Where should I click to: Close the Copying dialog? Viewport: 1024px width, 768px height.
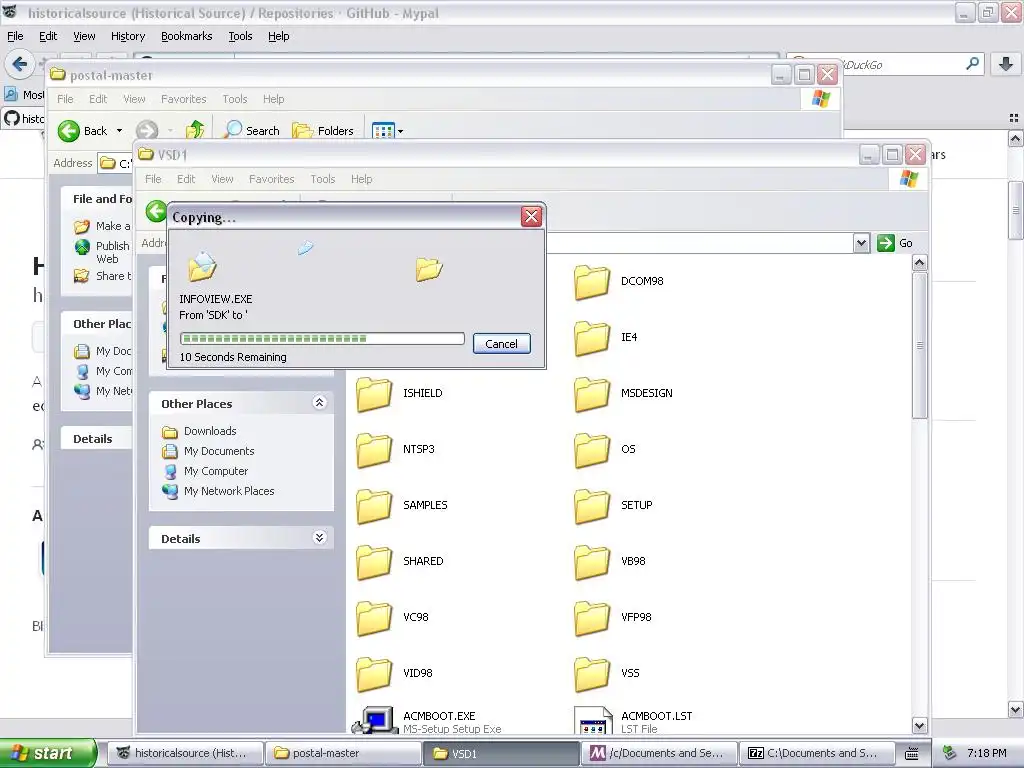click(531, 217)
